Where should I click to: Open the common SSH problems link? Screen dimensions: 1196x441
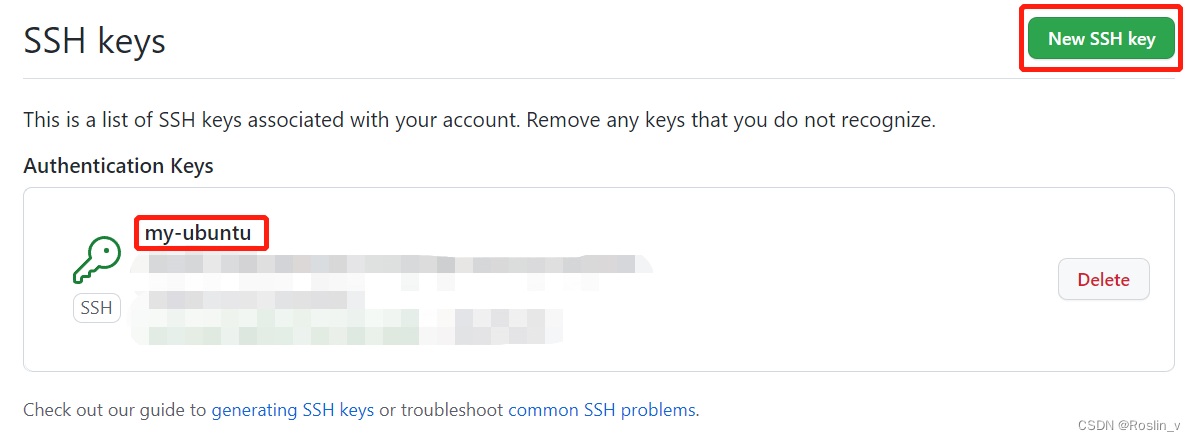tap(601, 409)
